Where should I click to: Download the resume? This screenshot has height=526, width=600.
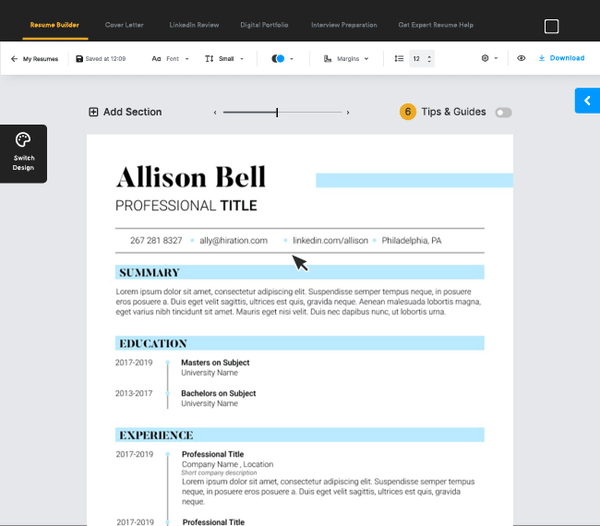[x=561, y=58]
